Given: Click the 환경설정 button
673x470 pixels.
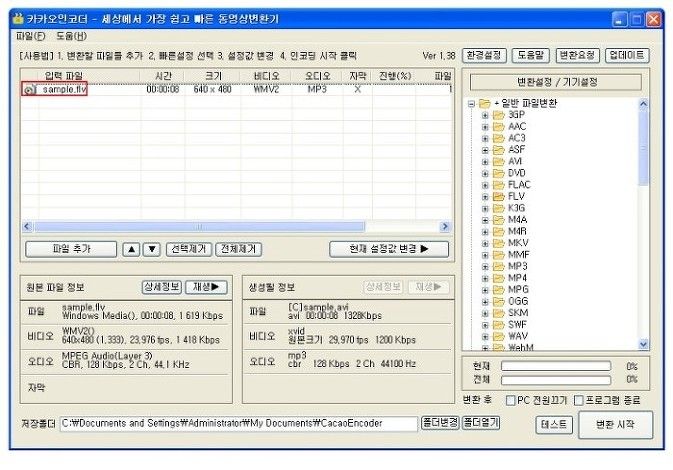Looking at the screenshot, I should pos(484,55).
